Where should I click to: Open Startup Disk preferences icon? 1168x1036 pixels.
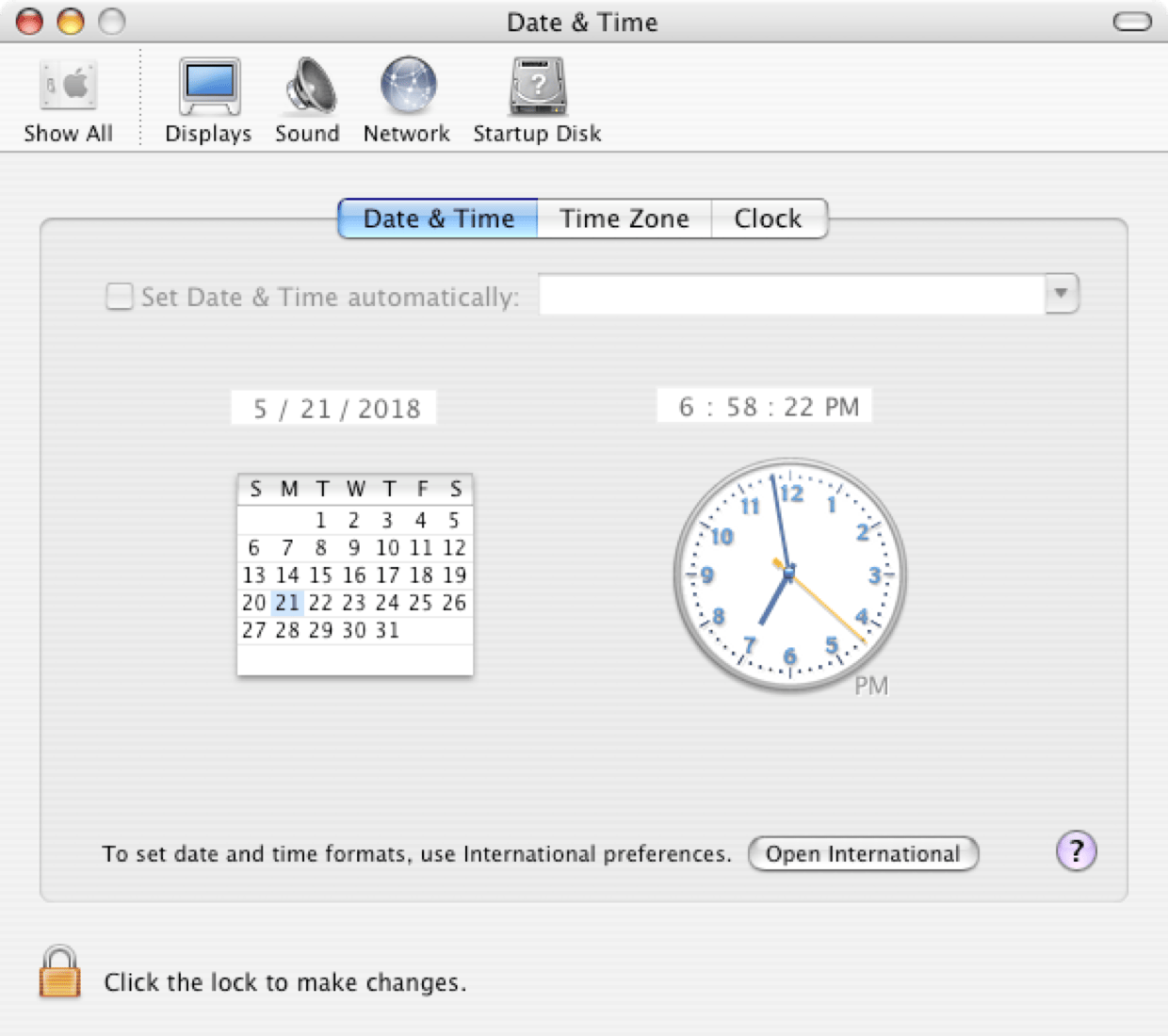click(537, 101)
